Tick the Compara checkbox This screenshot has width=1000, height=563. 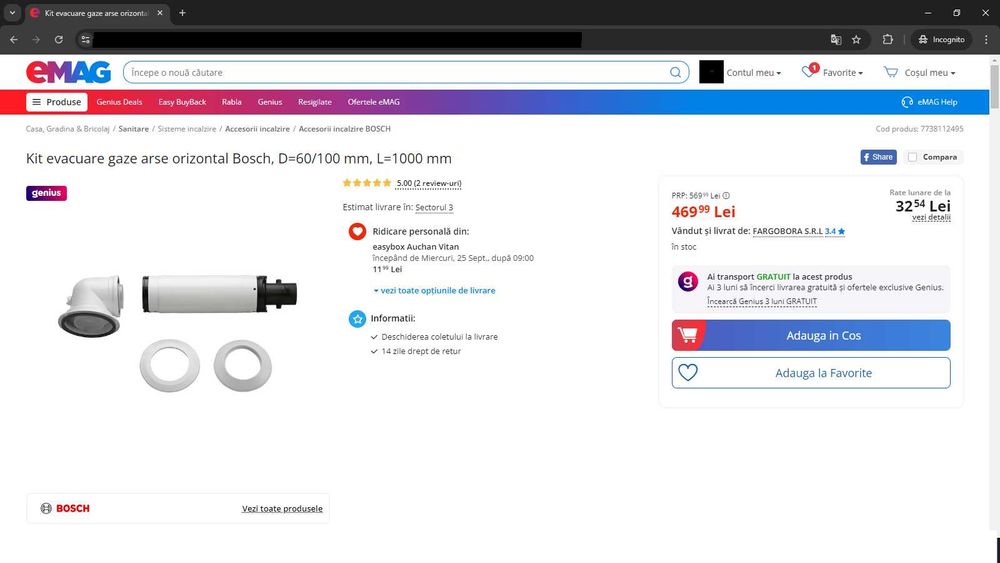(x=912, y=157)
